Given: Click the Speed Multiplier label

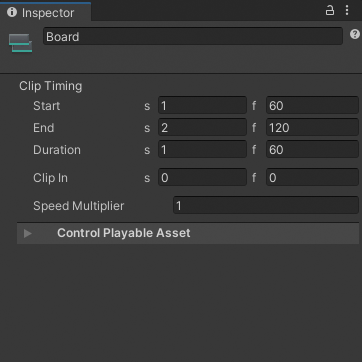Looking at the screenshot, I should coord(78,206).
